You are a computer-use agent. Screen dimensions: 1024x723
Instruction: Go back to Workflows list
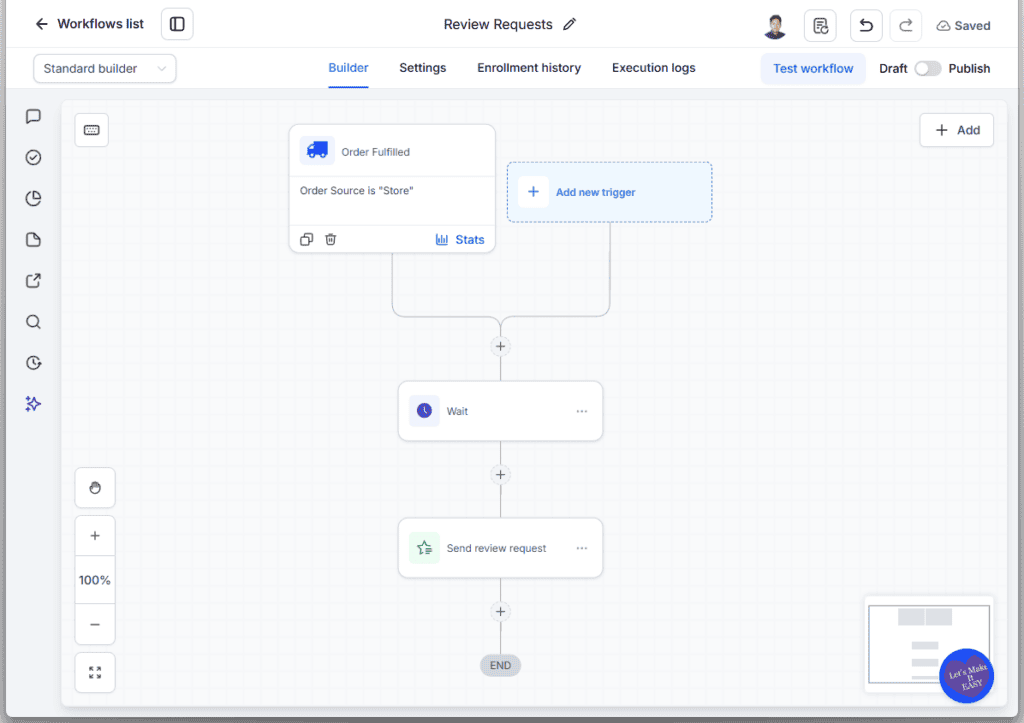point(89,24)
